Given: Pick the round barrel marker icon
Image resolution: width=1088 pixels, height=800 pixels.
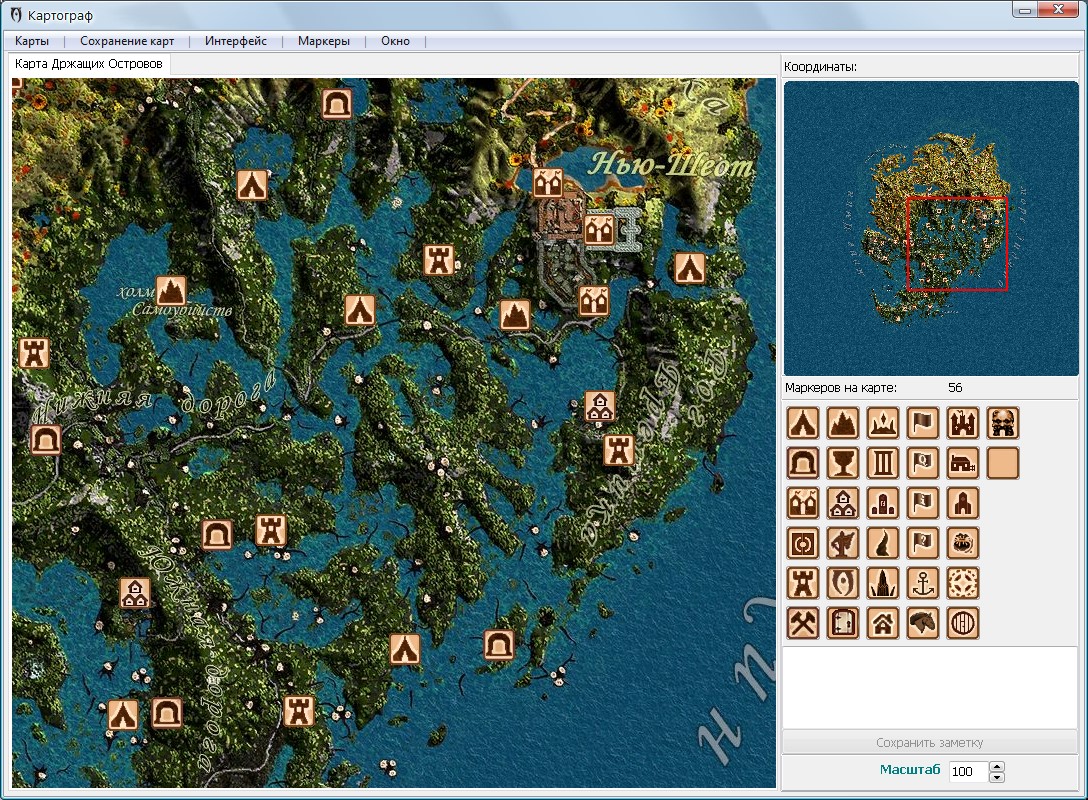Looking at the screenshot, I should click(963, 623).
